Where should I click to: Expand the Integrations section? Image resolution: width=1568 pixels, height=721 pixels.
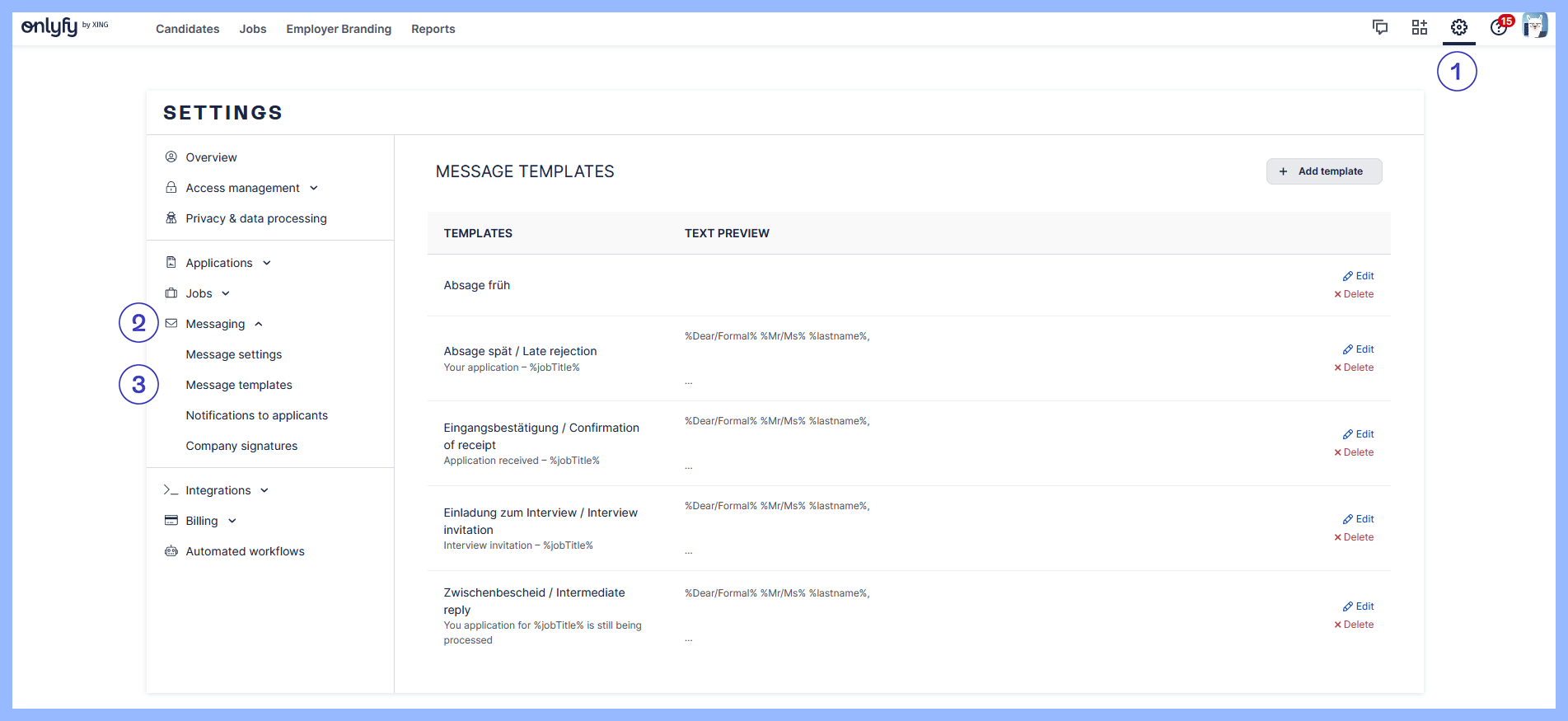pos(218,490)
